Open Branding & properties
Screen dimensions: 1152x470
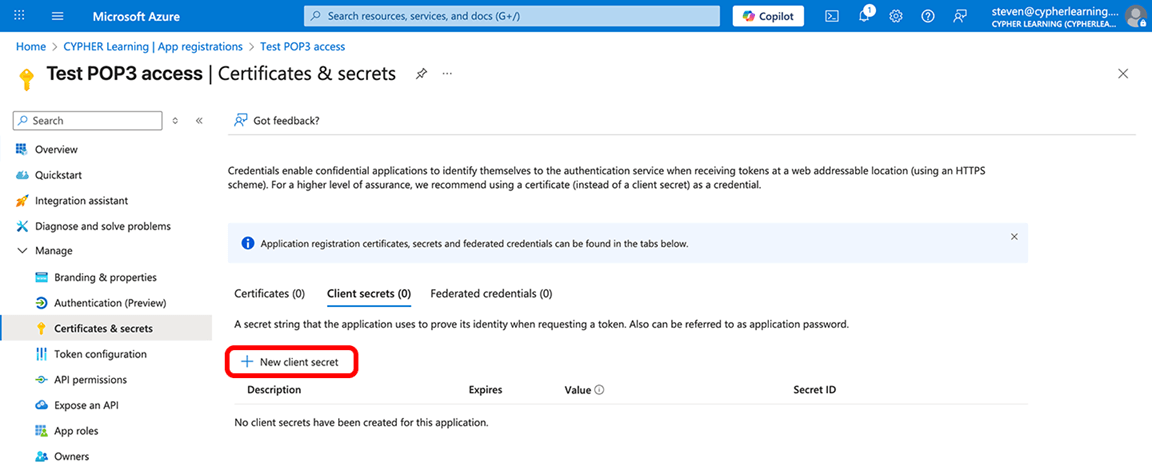pyautogui.click(x=106, y=278)
